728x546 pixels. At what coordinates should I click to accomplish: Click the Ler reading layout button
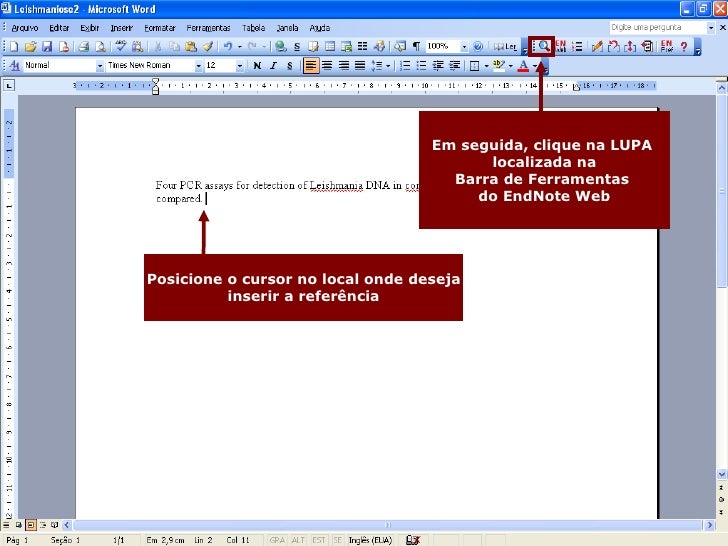coord(505,46)
